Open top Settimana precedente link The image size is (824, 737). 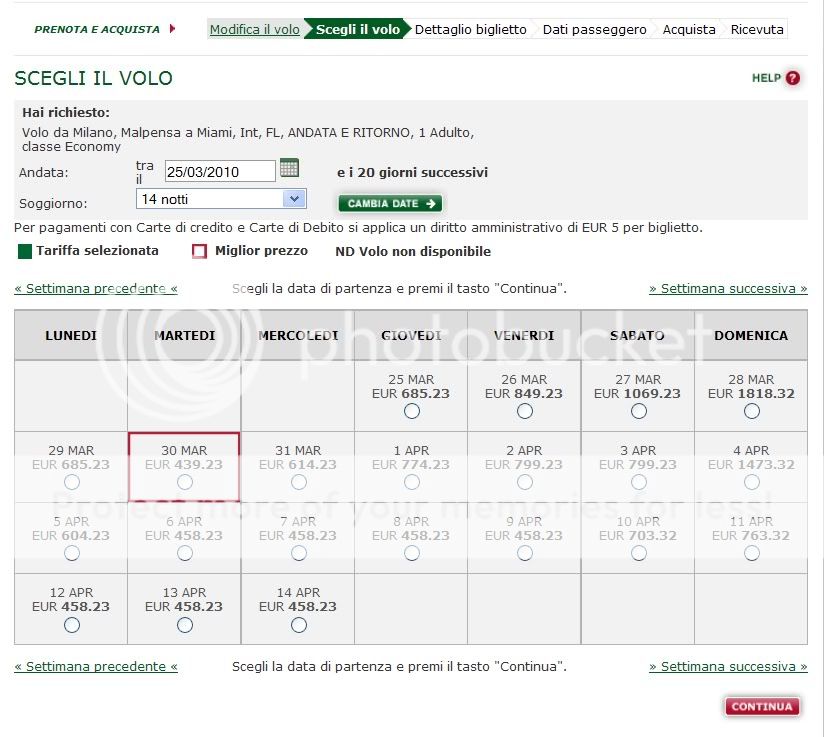tap(96, 289)
